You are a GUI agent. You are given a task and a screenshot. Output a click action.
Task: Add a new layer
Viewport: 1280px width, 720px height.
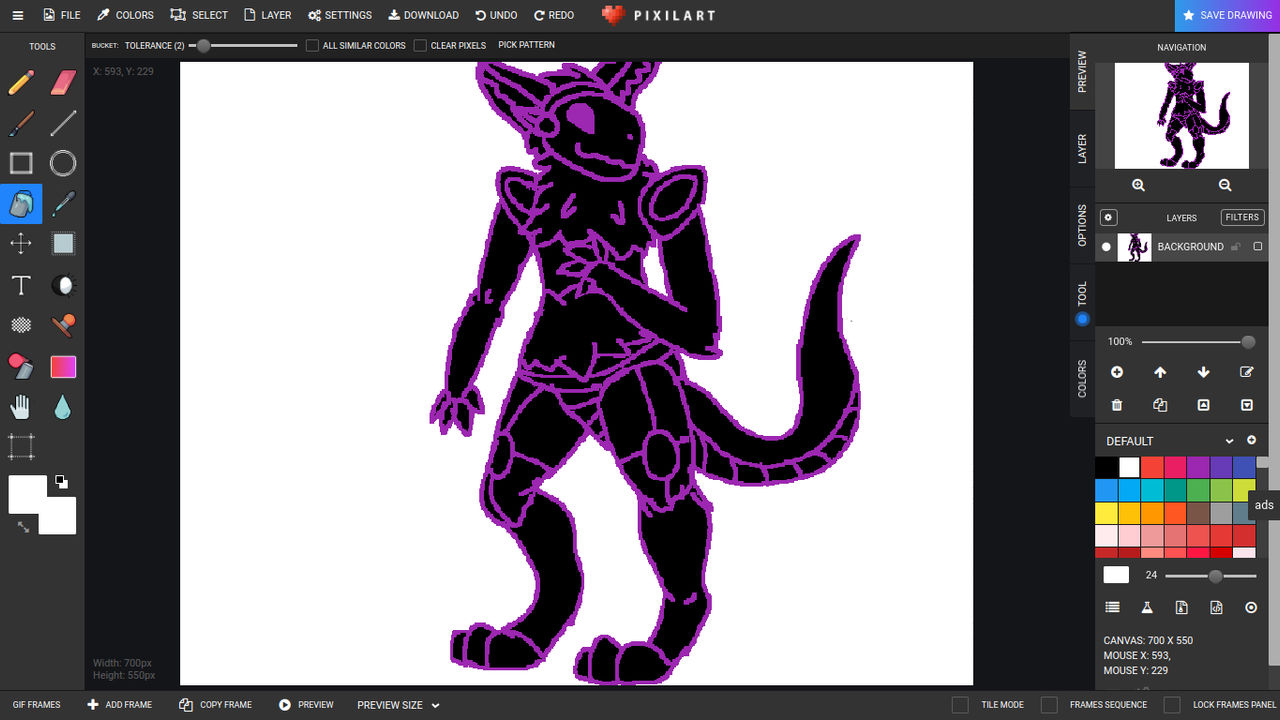click(x=1117, y=372)
